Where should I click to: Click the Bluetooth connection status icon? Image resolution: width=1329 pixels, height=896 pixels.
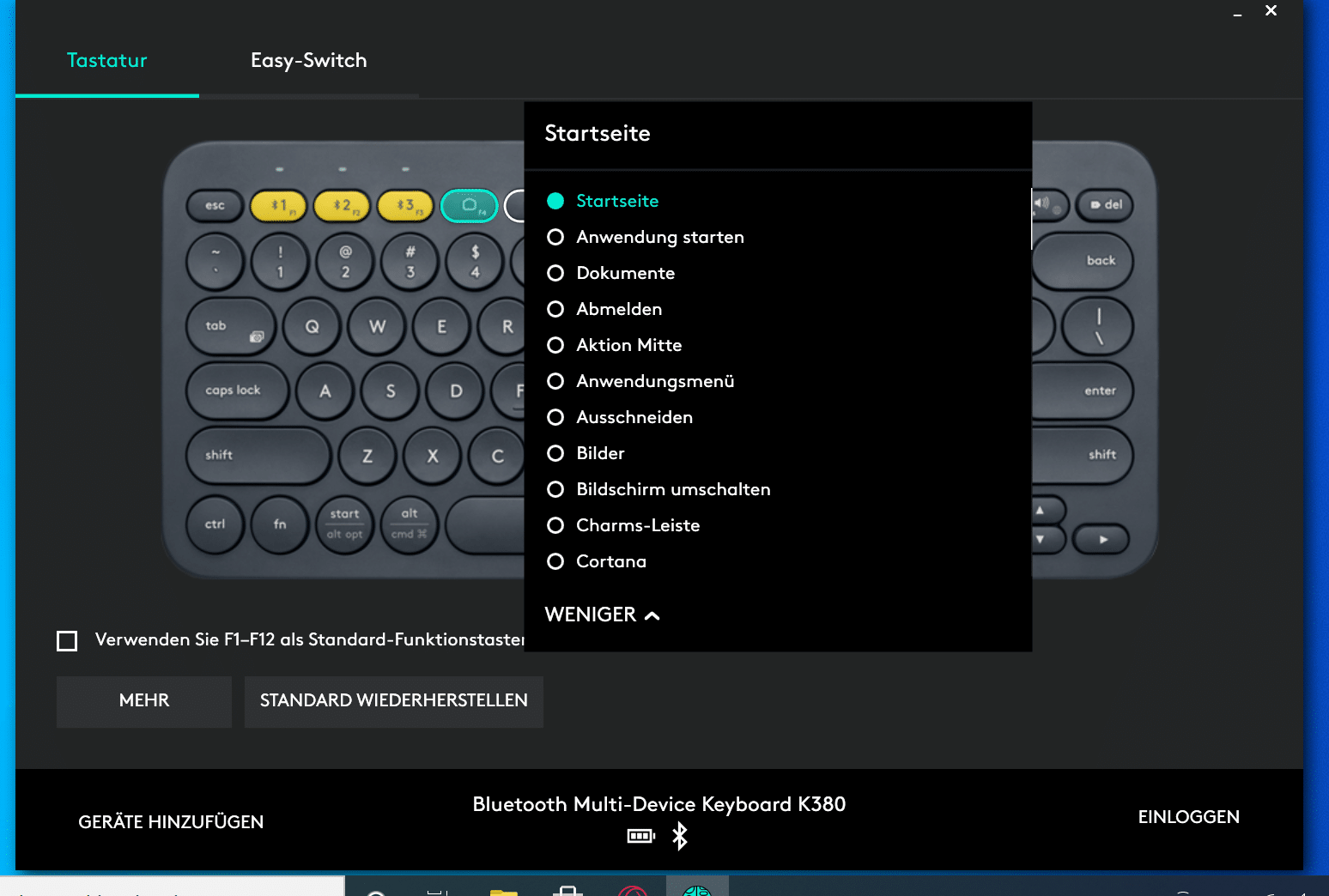click(680, 836)
